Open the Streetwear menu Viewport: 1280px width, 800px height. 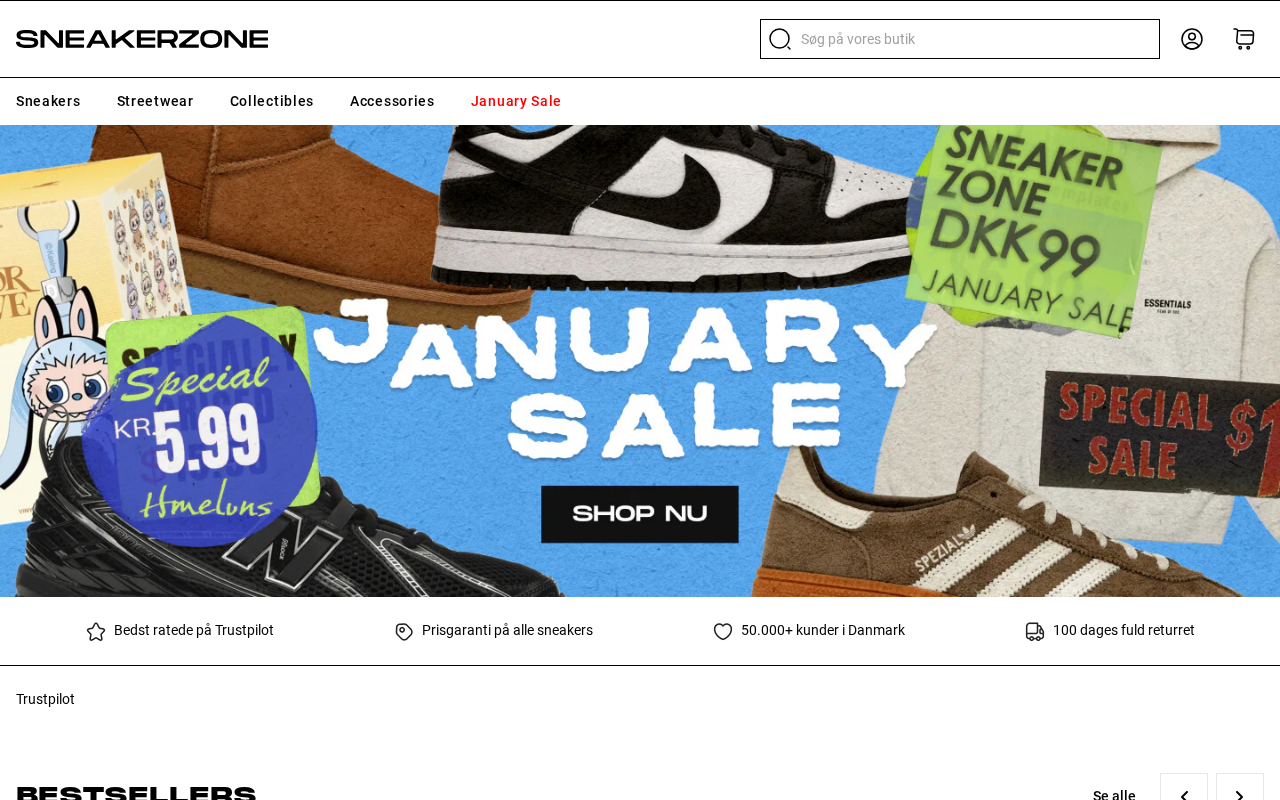pos(155,101)
